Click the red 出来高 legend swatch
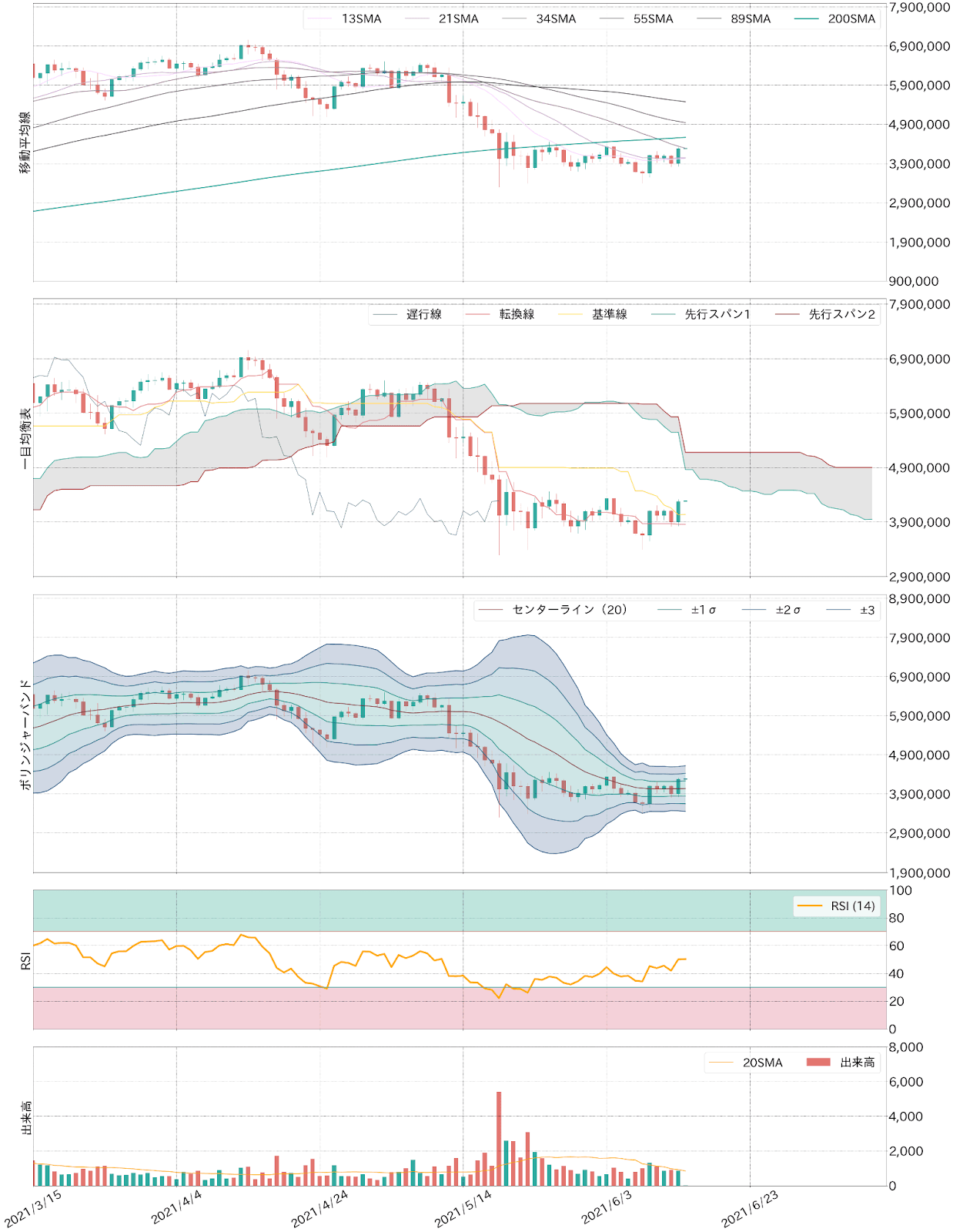 tap(818, 1063)
